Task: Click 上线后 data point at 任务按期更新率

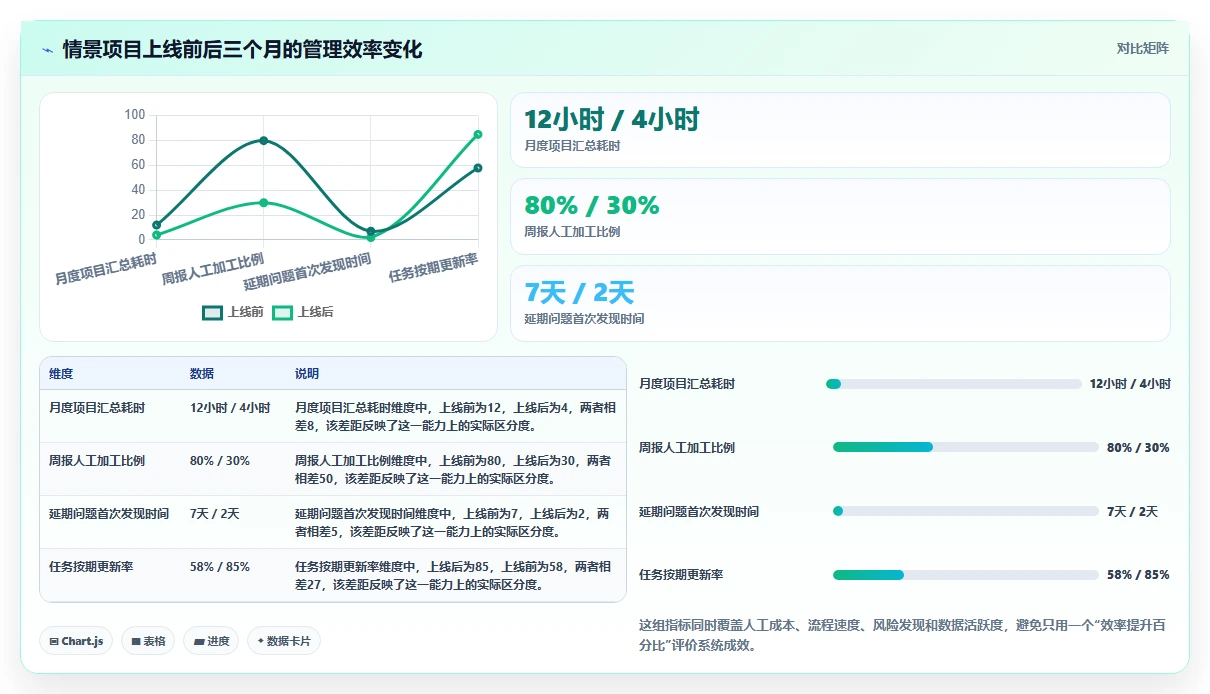Action: pos(478,134)
